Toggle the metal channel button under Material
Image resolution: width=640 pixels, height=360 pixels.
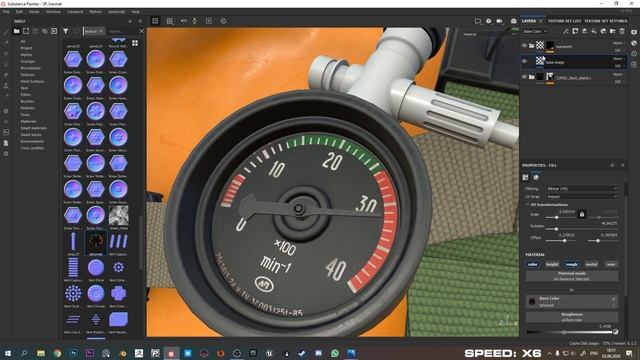591,264
